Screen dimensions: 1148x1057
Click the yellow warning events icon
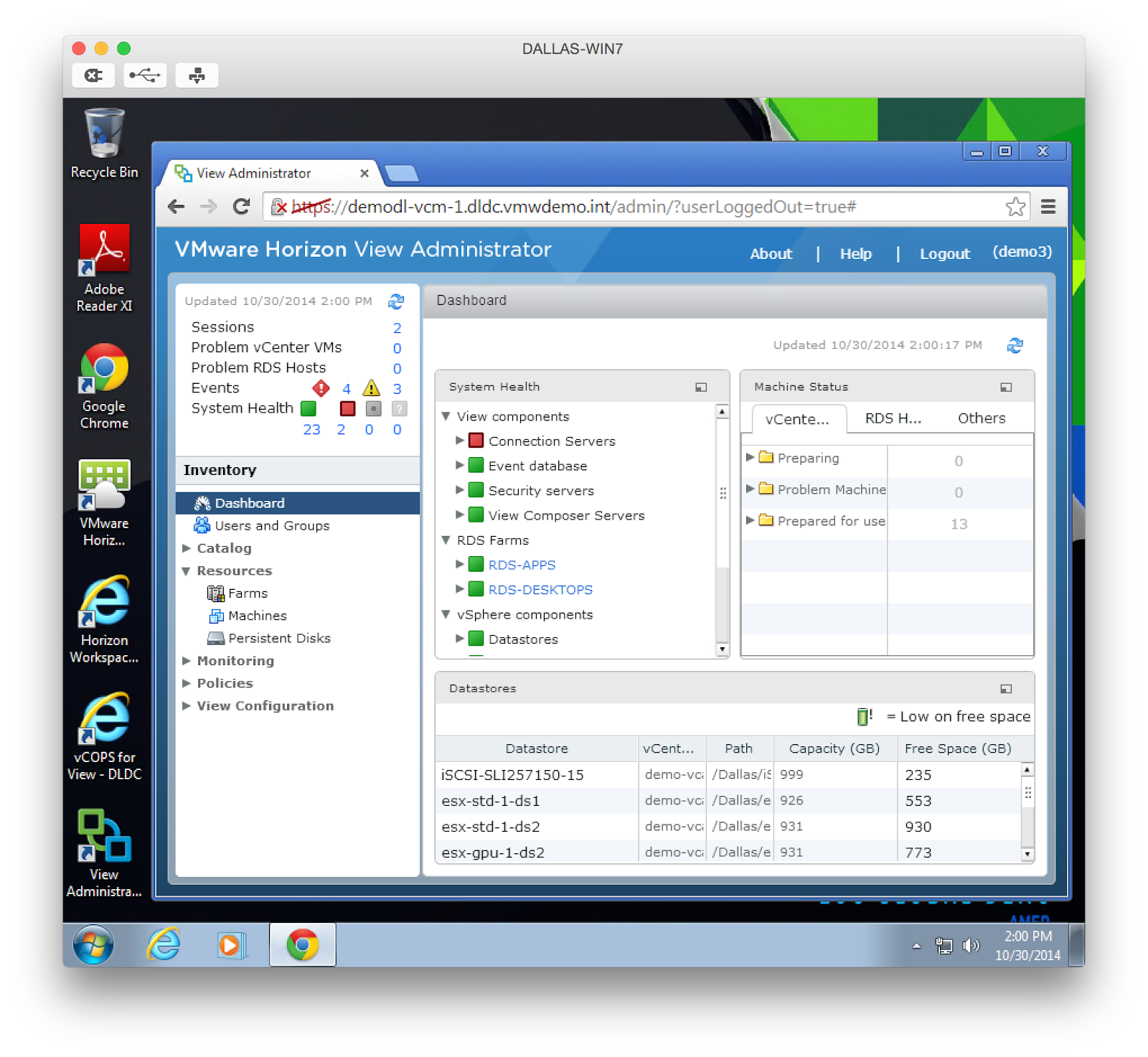point(371,388)
